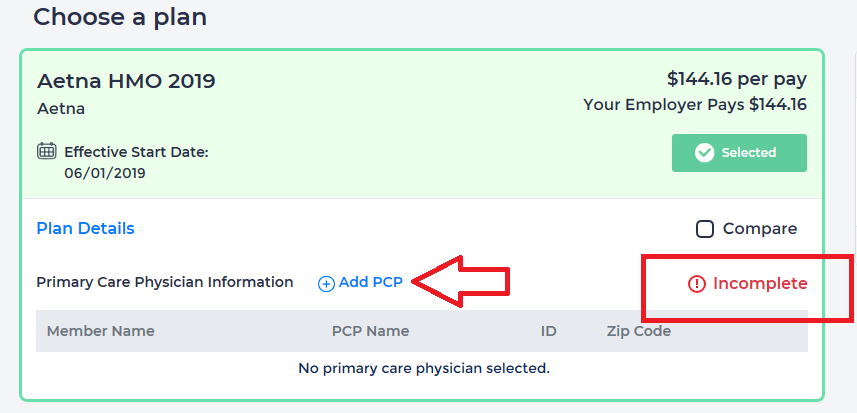Toggle the Compare checkbox
857x413 pixels.
[705, 229]
